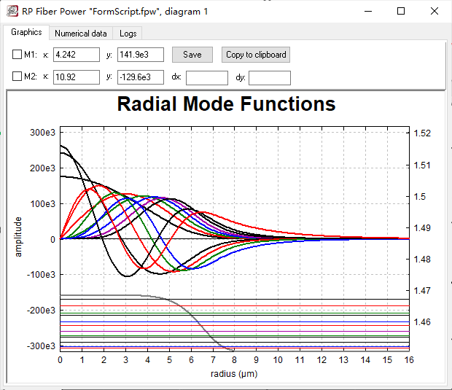This screenshot has width=452, height=390.
Task: Copy the diagram to clipboard
Action: (x=256, y=55)
